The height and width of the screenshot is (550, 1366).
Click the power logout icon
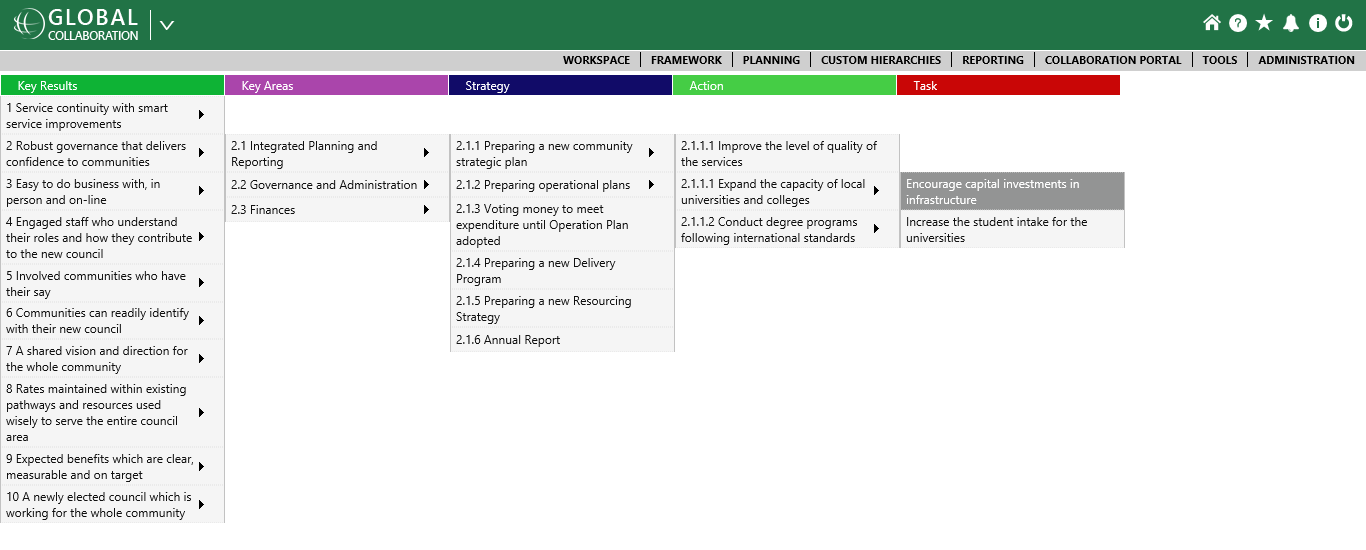[1344, 23]
